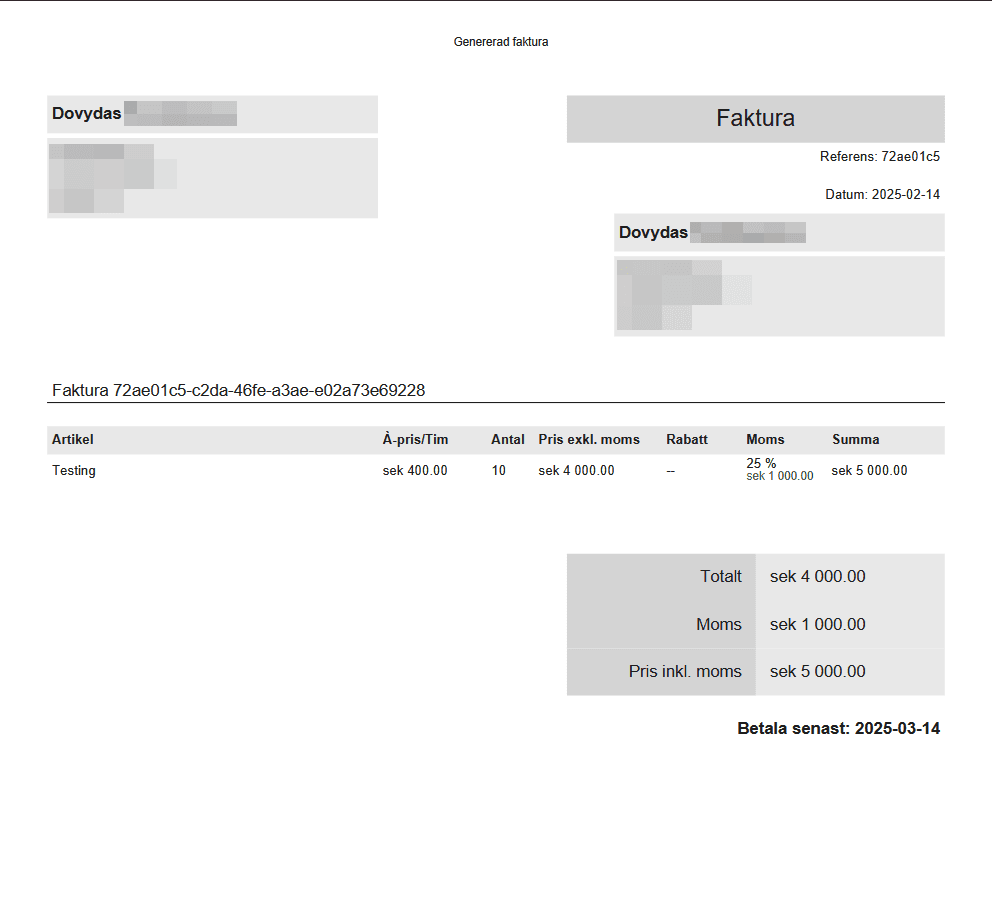Click the 'Genererad faktura' page title
The height and width of the screenshot is (906, 992).
pyautogui.click(x=501, y=41)
